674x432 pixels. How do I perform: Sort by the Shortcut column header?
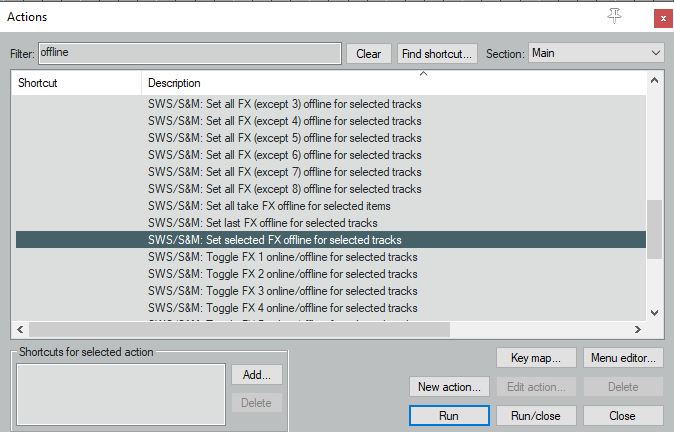77,83
